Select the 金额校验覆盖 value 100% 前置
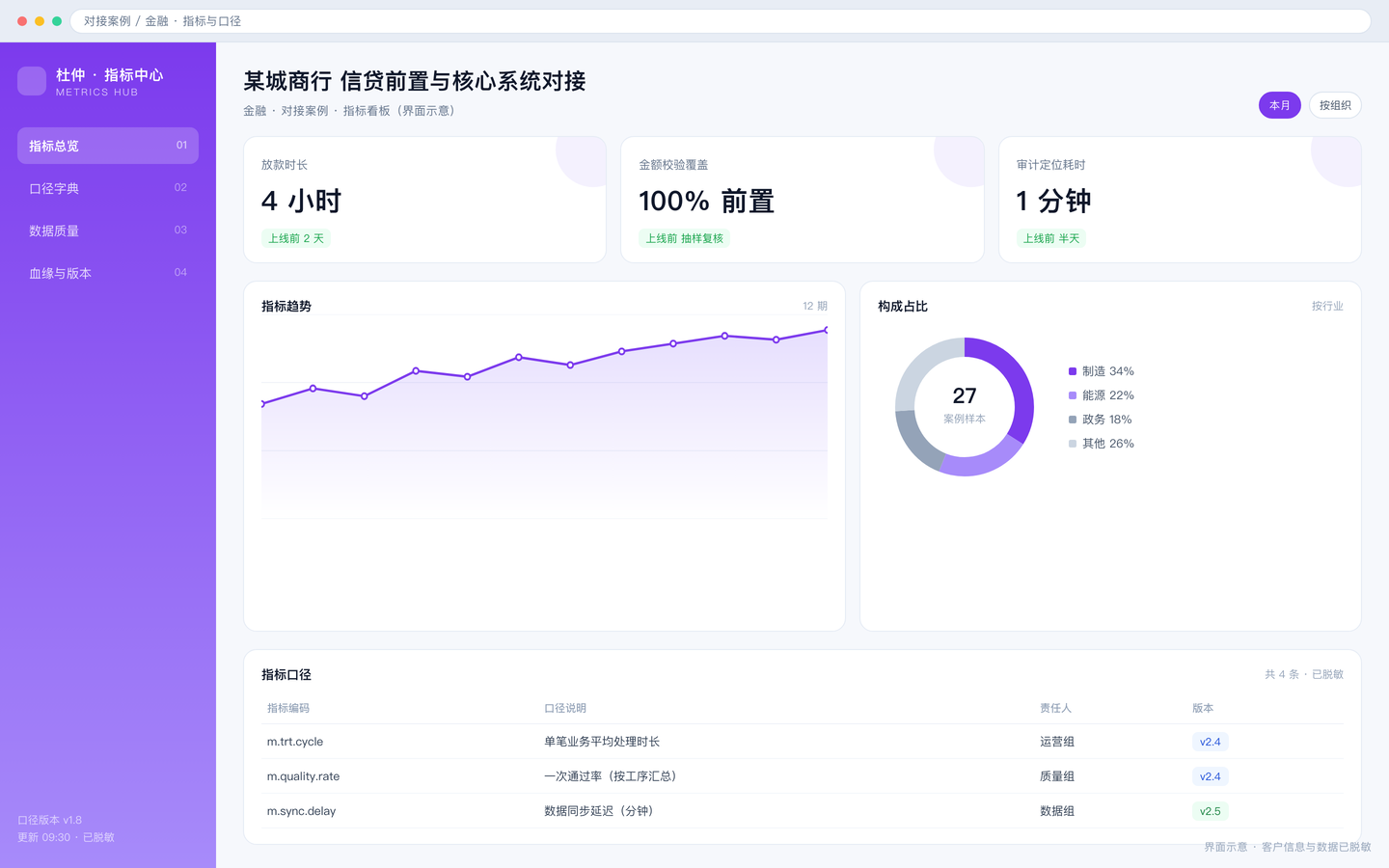This screenshot has width=1389, height=868. point(706,201)
